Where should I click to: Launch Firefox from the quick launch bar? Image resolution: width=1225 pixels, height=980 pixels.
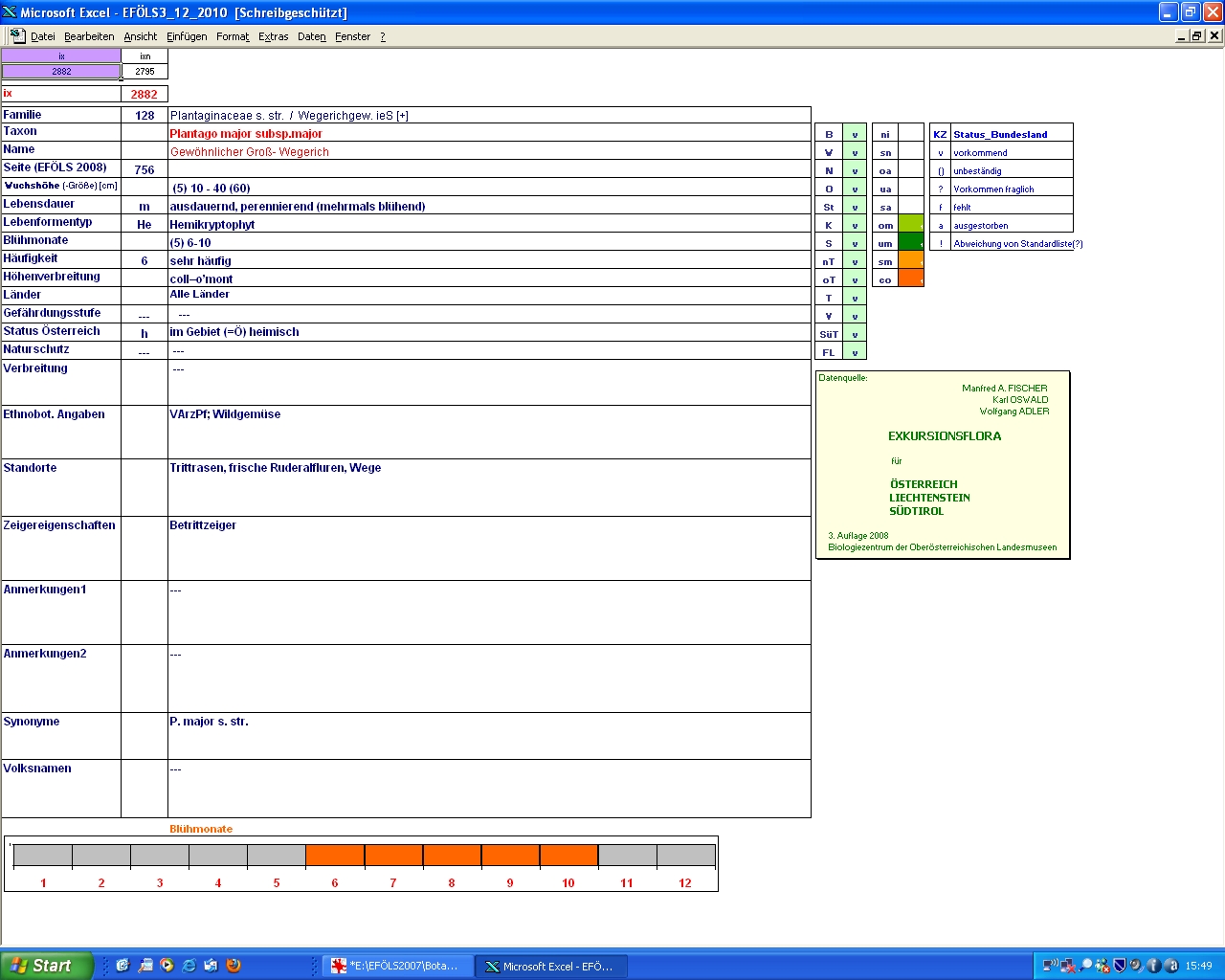(x=233, y=966)
